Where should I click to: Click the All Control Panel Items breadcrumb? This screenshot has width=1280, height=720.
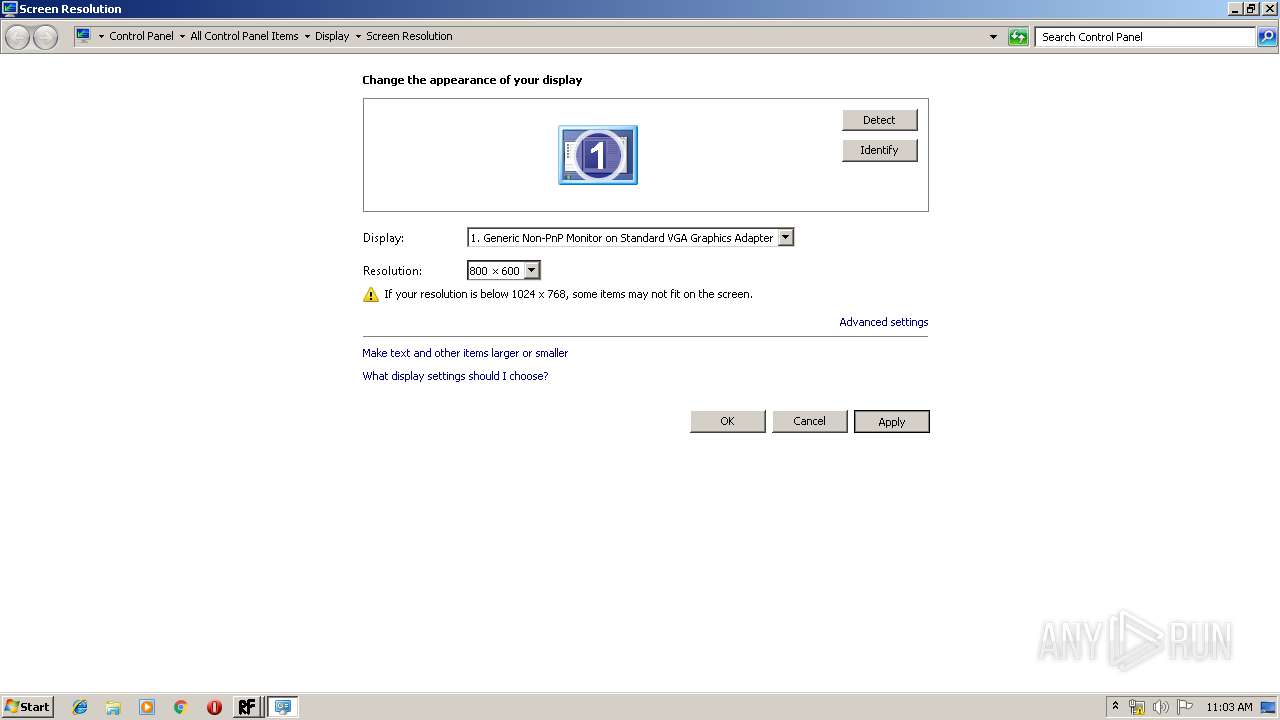244,36
